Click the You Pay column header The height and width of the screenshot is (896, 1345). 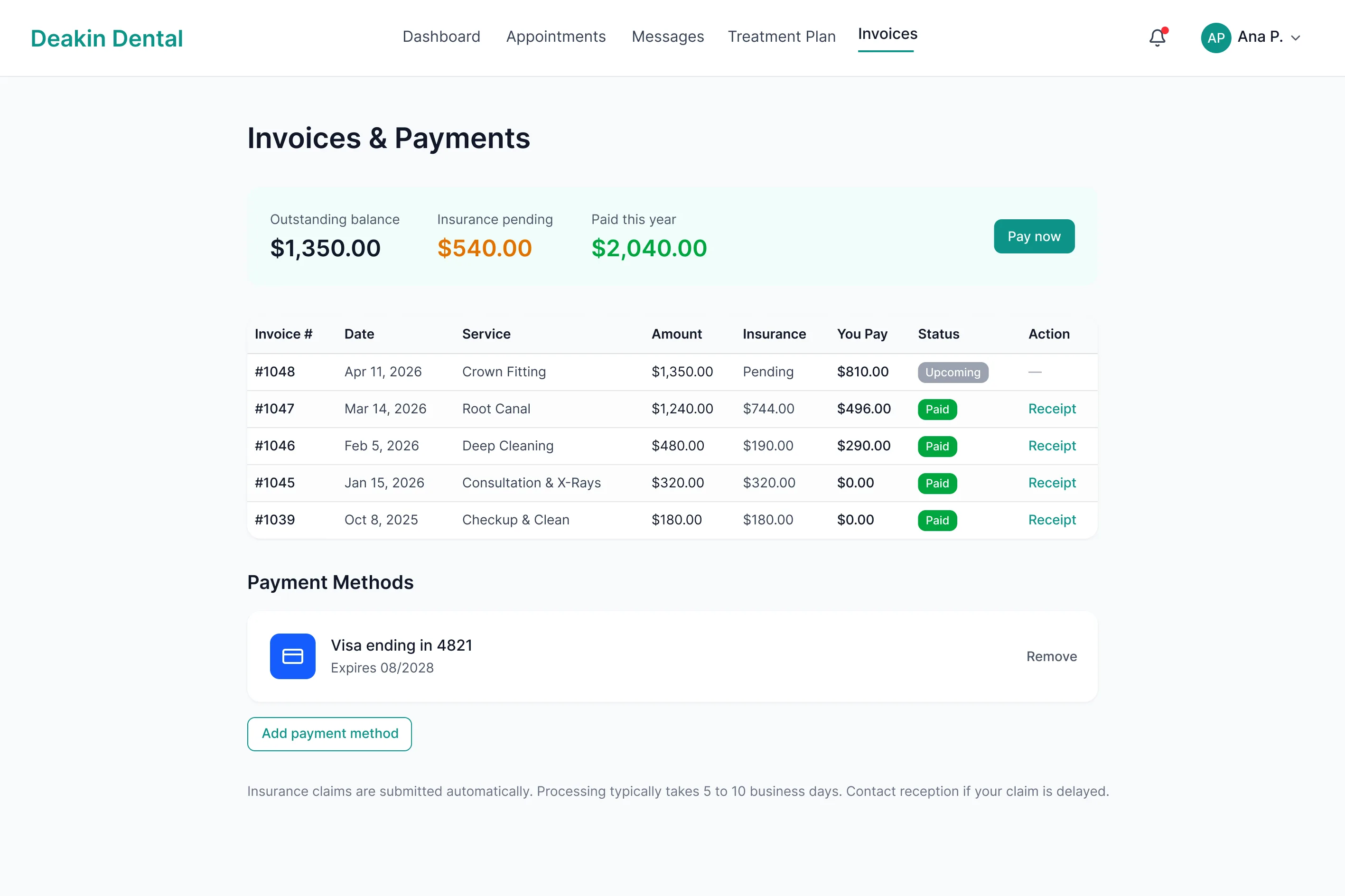(861, 334)
